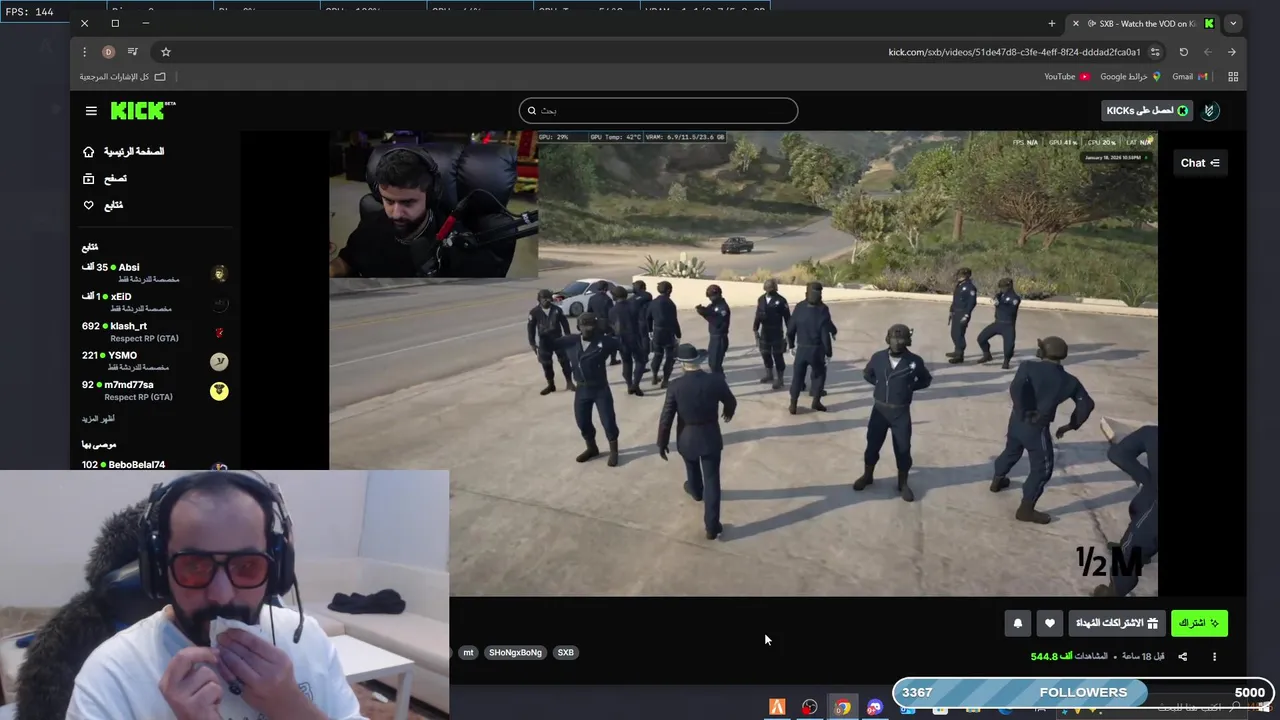Click Absi avatar thumbnail

pyautogui.click(x=220, y=273)
